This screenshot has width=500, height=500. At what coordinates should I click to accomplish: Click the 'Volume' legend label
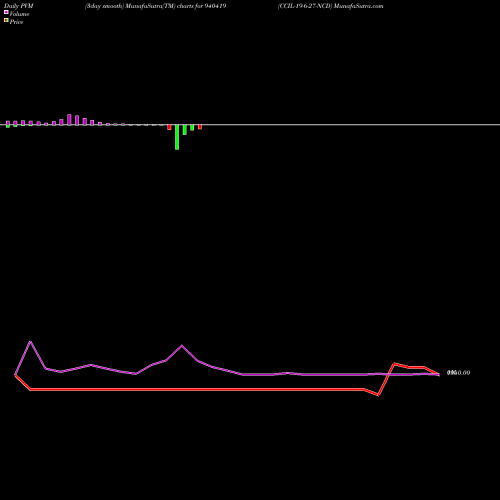point(19,14)
